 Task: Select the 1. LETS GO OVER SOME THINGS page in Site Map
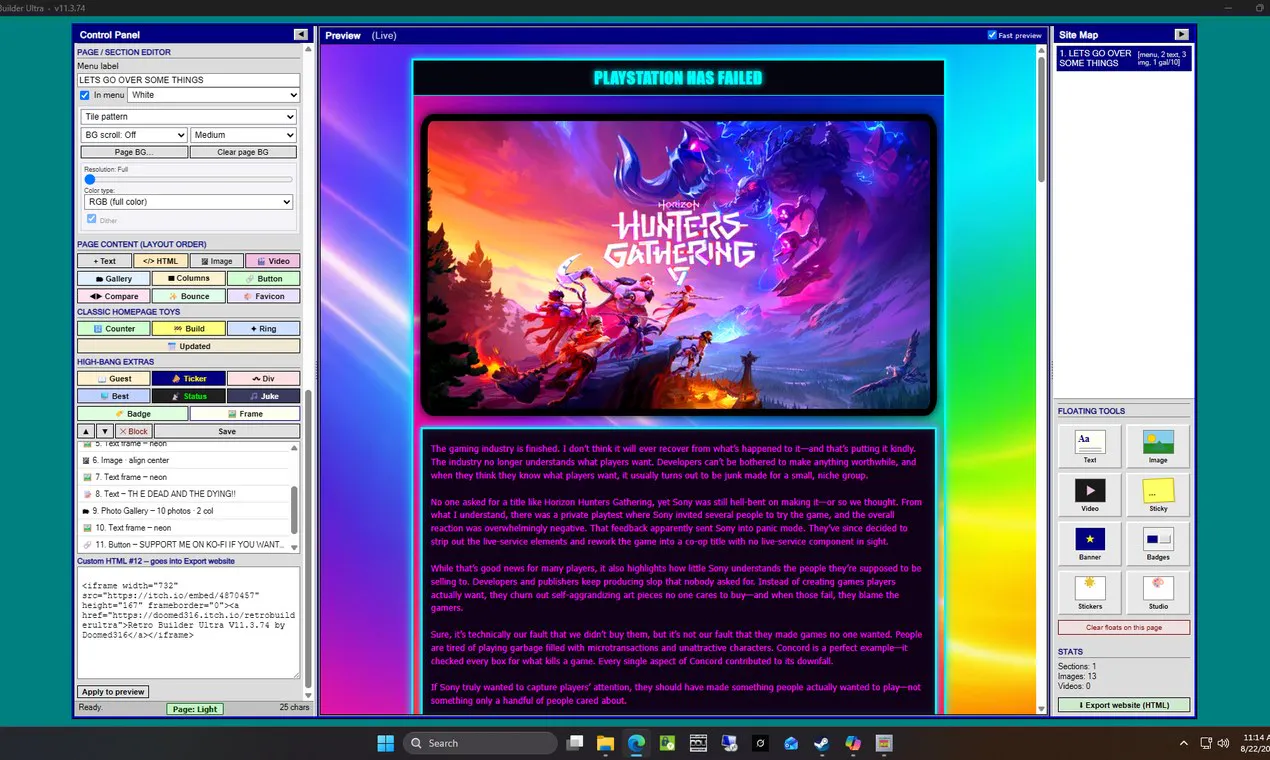1124,58
